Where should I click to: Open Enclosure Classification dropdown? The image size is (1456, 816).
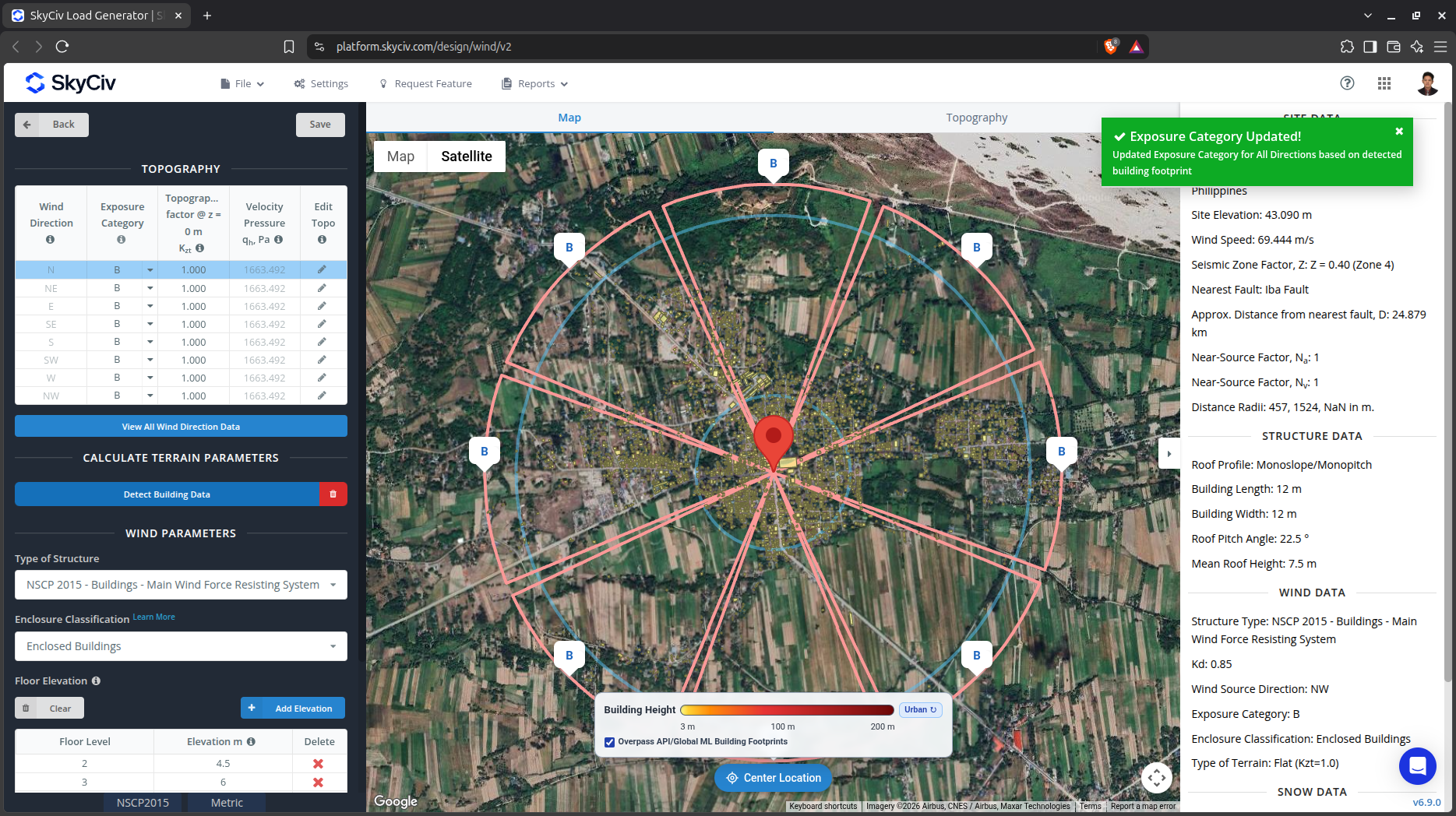[181, 646]
